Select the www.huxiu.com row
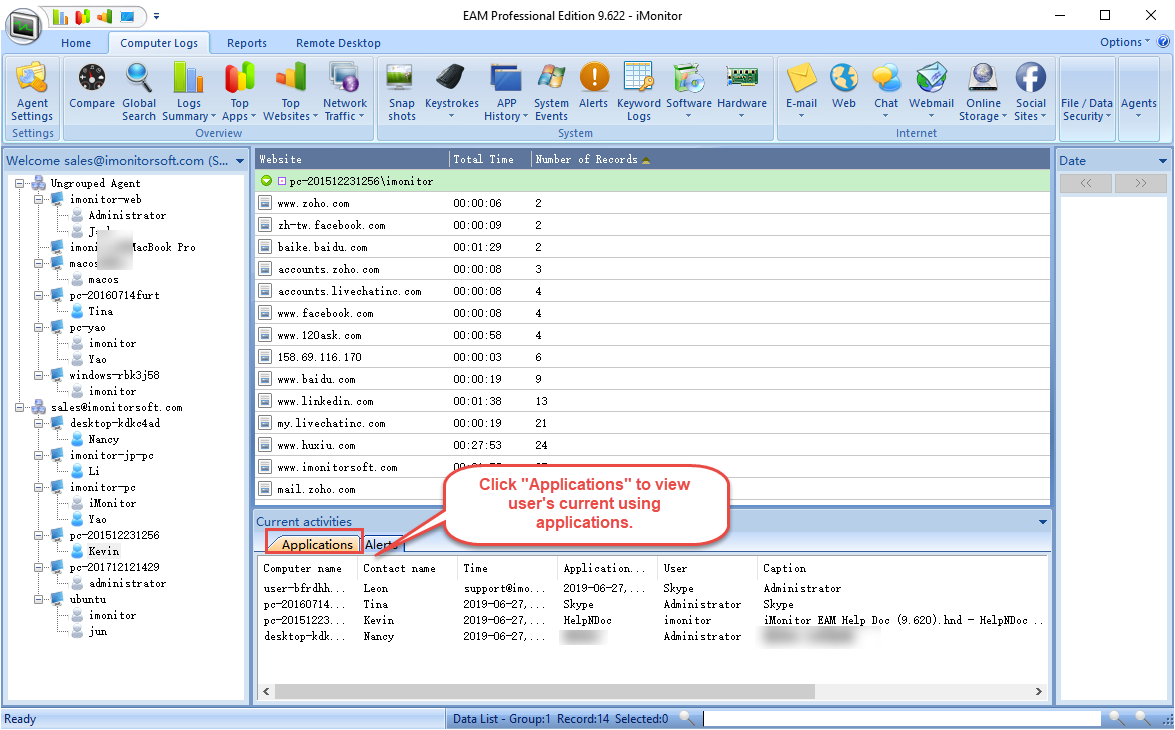This screenshot has height=730, width=1175. coord(652,445)
